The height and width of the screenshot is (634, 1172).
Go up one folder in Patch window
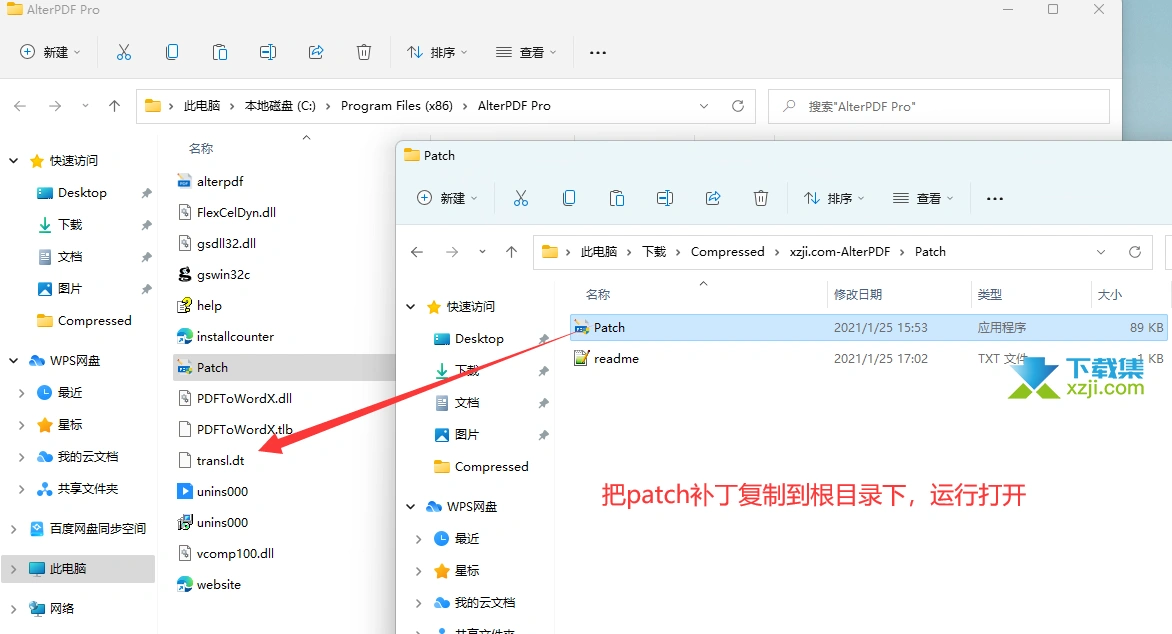511,252
